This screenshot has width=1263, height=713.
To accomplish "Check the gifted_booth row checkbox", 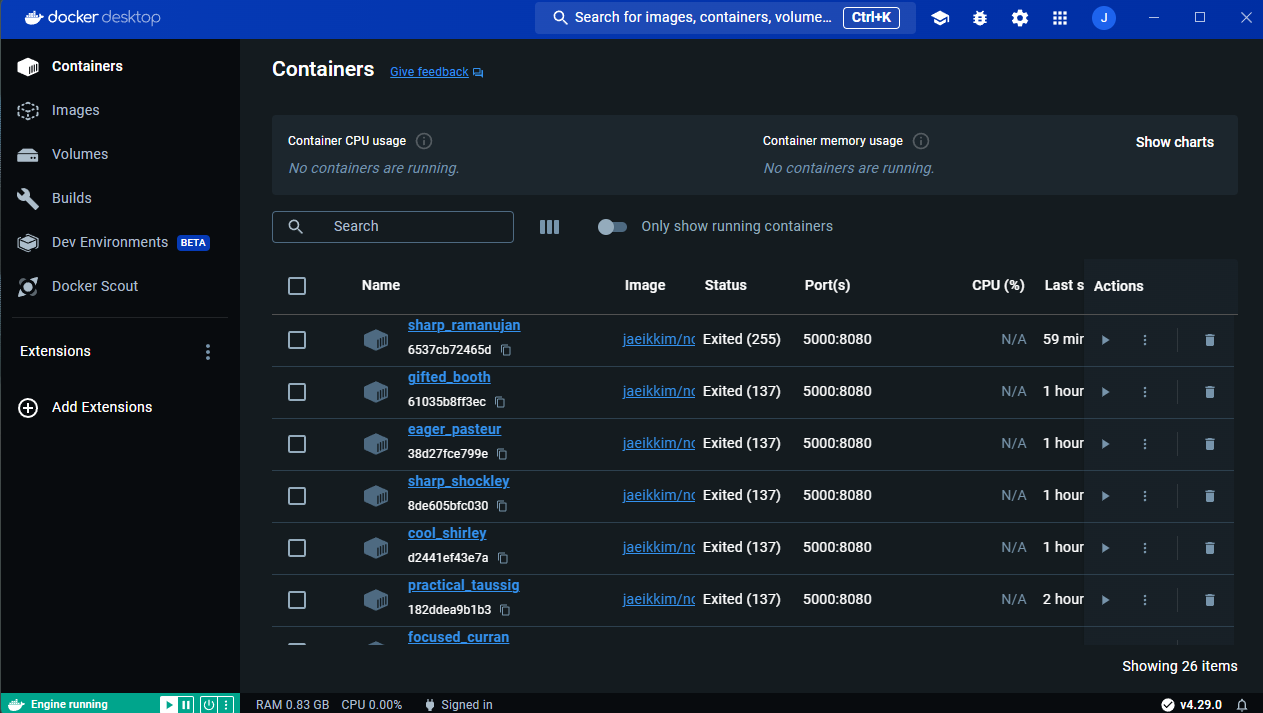I will point(297,392).
